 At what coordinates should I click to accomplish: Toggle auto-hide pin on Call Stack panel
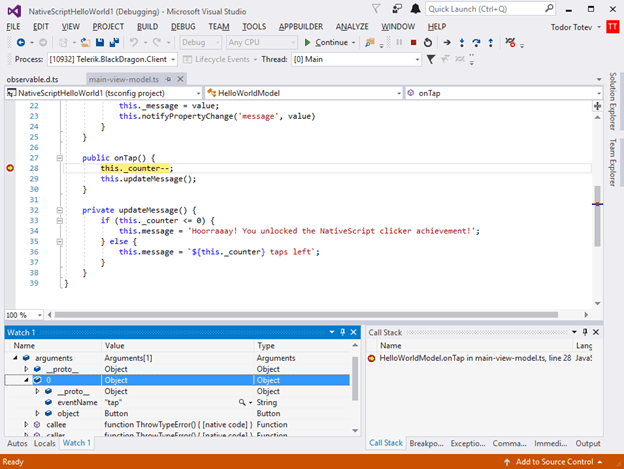click(x=585, y=332)
